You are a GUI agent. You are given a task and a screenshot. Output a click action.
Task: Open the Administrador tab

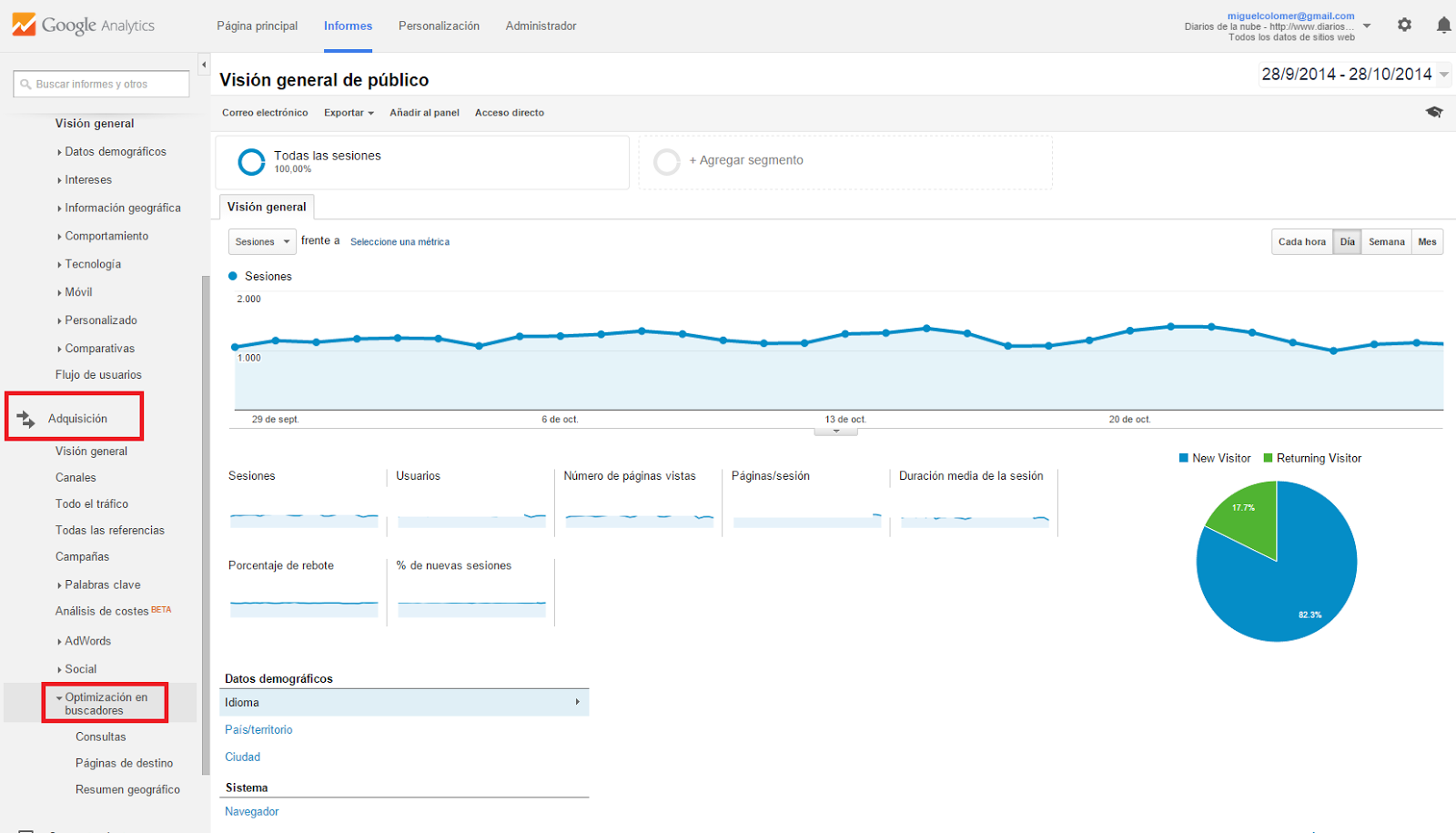pos(541,25)
